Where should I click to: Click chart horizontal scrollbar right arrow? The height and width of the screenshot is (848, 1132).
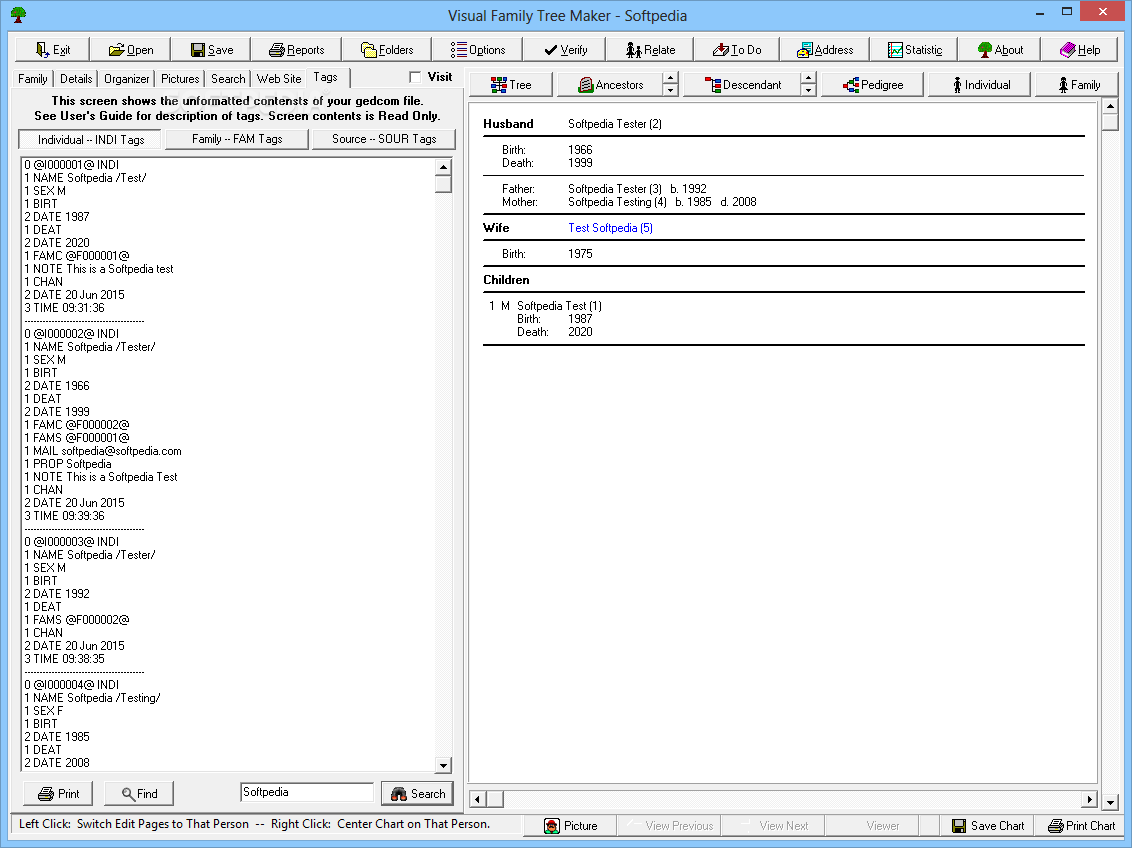(1089, 799)
